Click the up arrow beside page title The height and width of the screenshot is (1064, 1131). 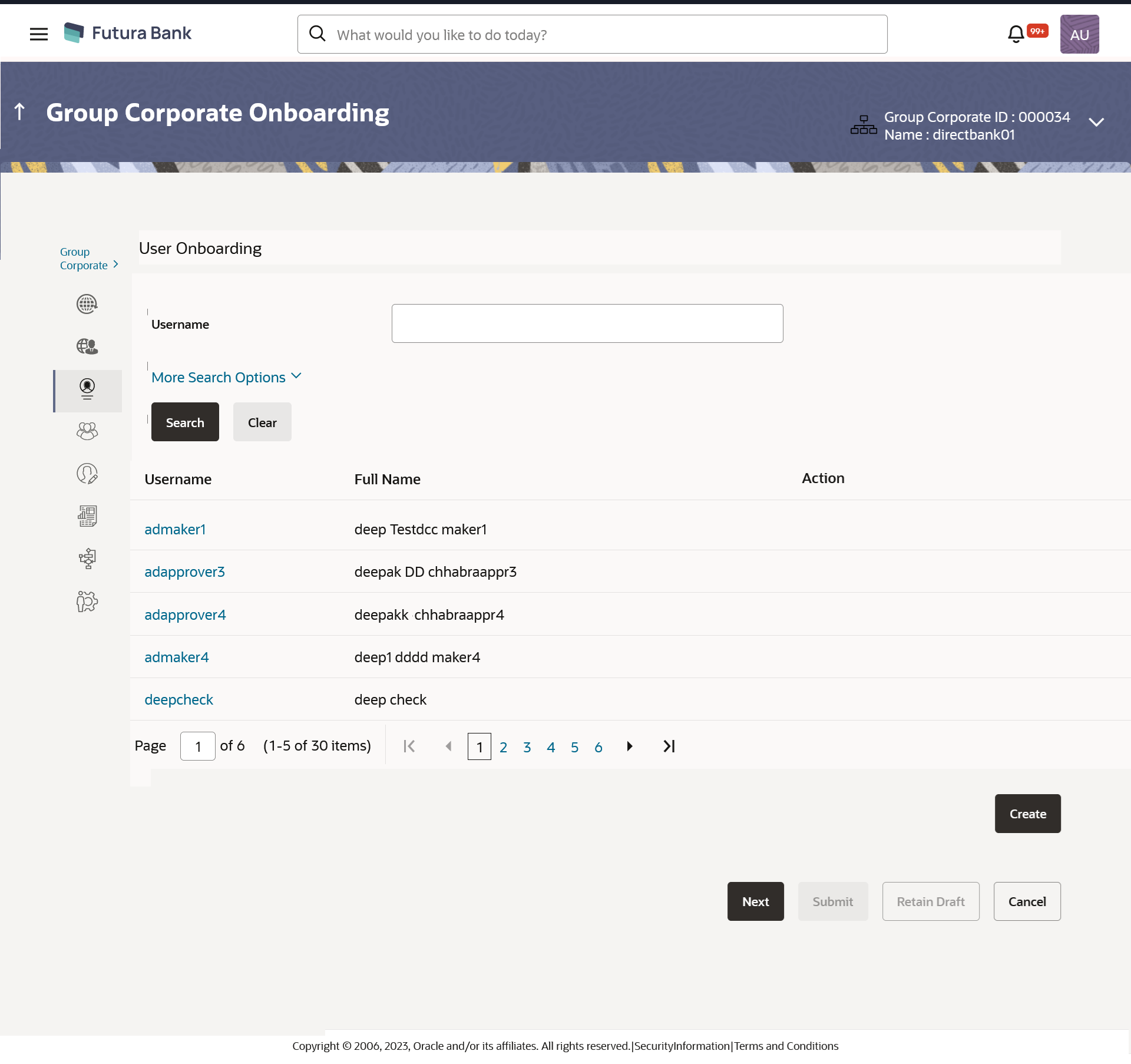click(x=19, y=111)
